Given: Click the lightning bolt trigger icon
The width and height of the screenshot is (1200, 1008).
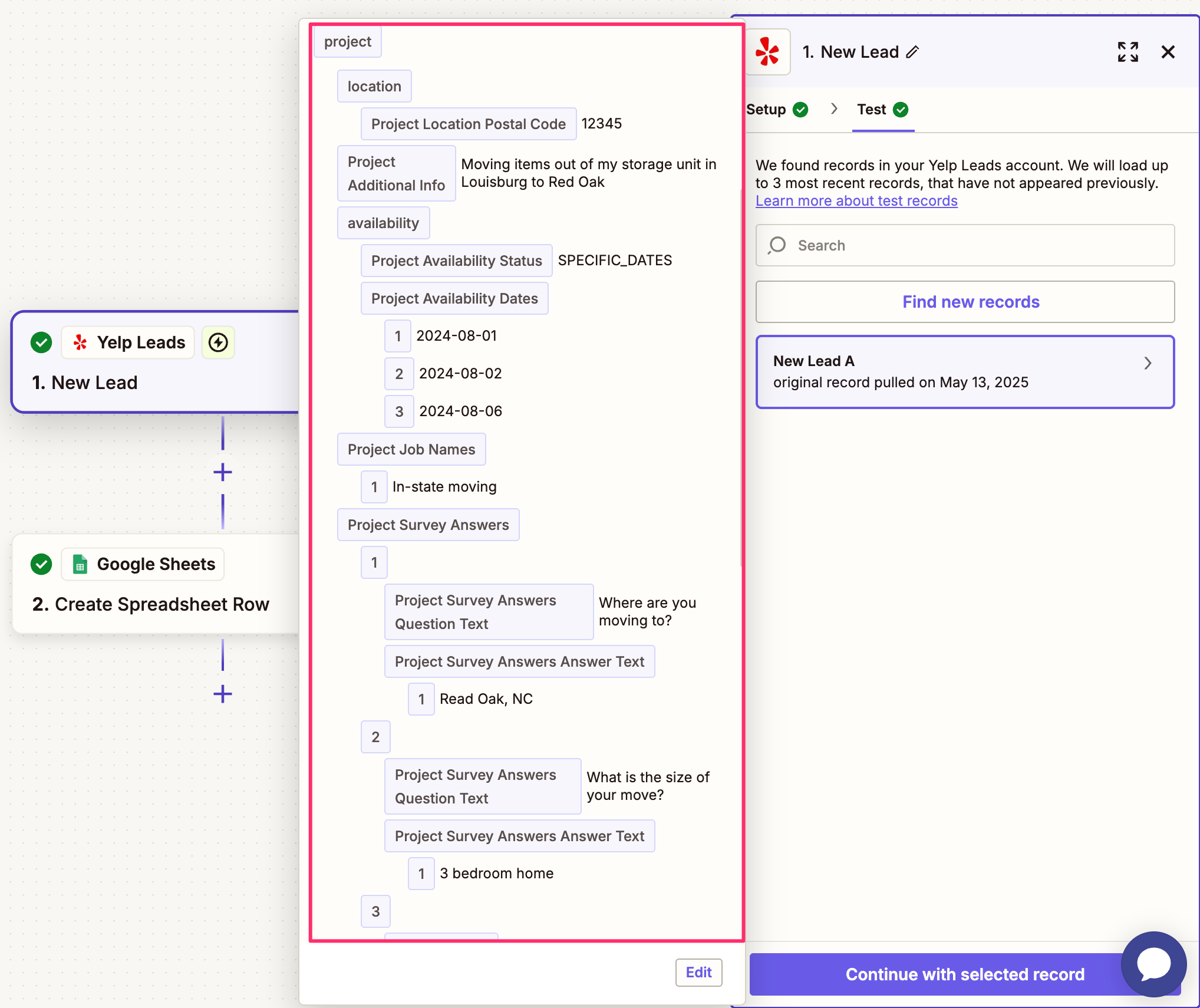Looking at the screenshot, I should [x=218, y=342].
